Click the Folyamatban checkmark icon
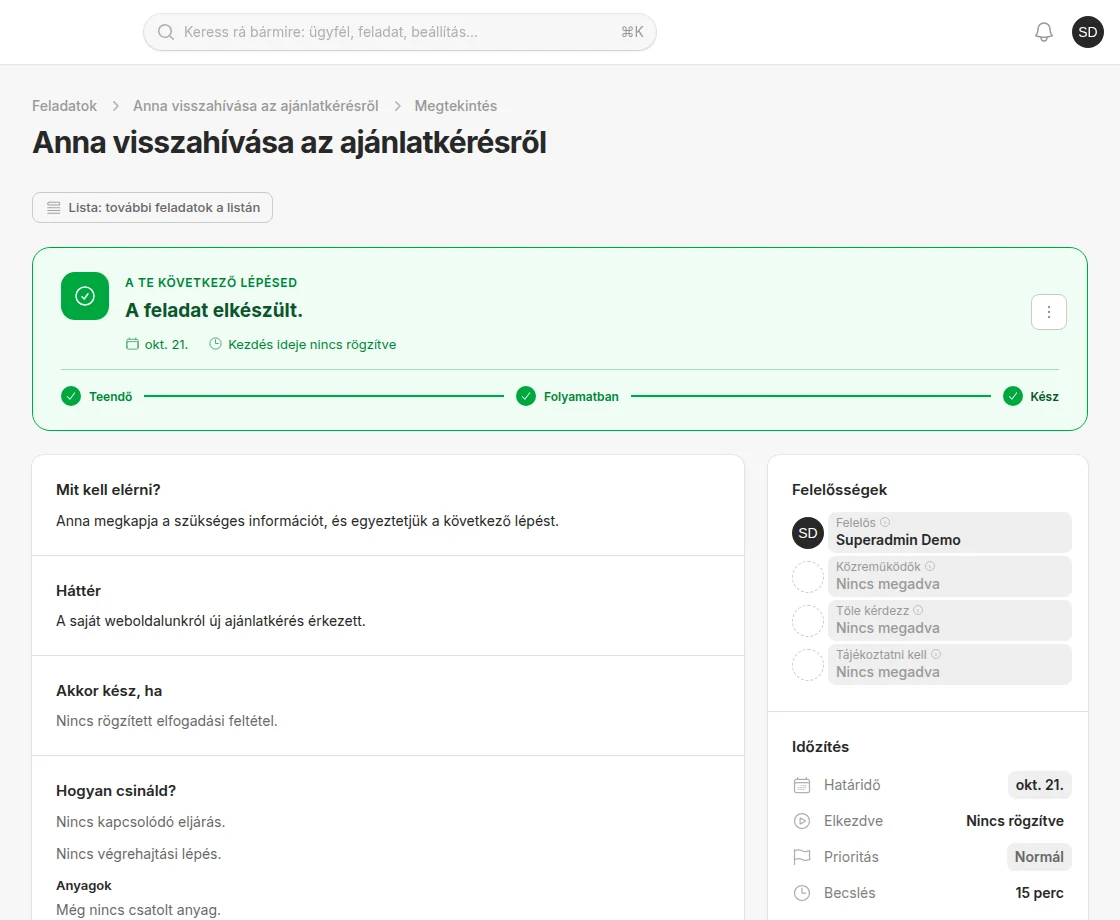This screenshot has width=1120, height=920. pos(526,396)
